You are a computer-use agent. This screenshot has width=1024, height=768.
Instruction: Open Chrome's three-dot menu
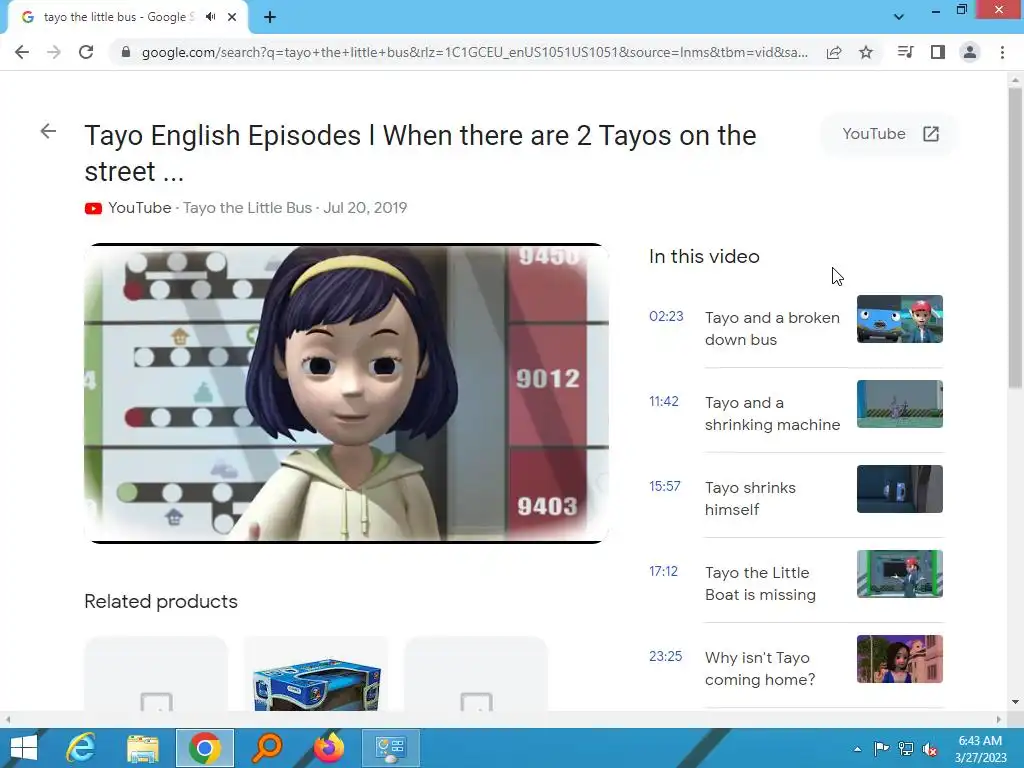(x=1002, y=52)
